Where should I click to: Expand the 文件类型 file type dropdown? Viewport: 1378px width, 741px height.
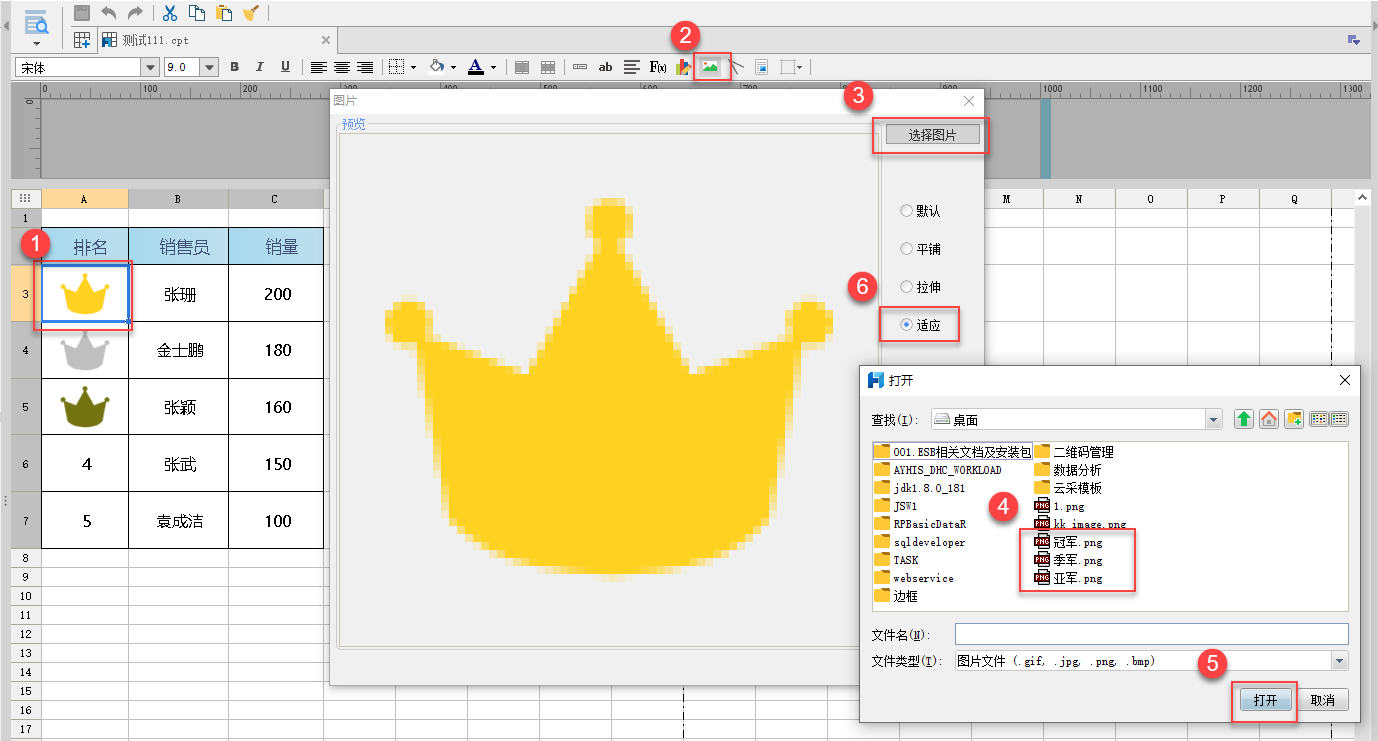(1339, 661)
